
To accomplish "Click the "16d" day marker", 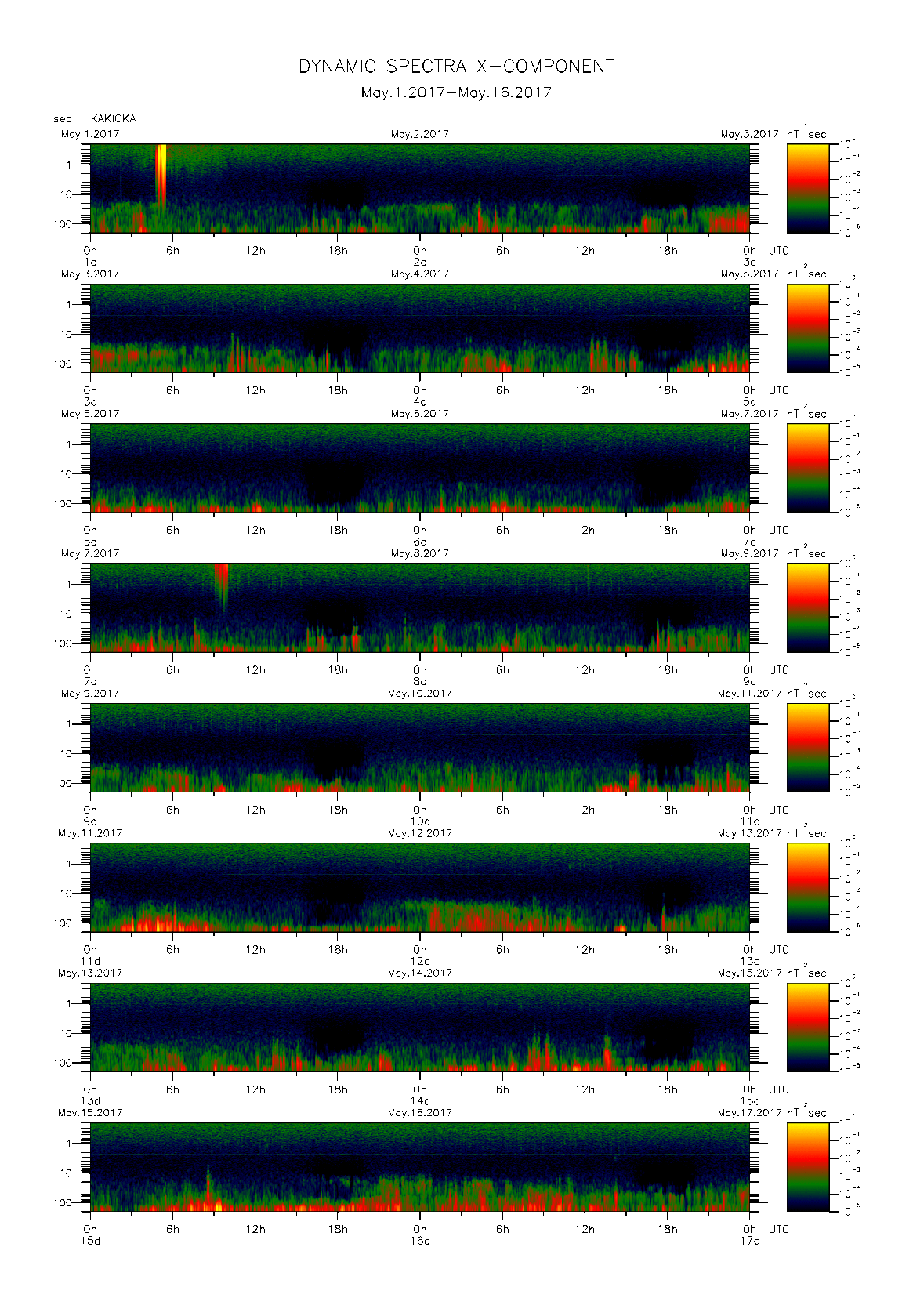I will click(420, 1241).
